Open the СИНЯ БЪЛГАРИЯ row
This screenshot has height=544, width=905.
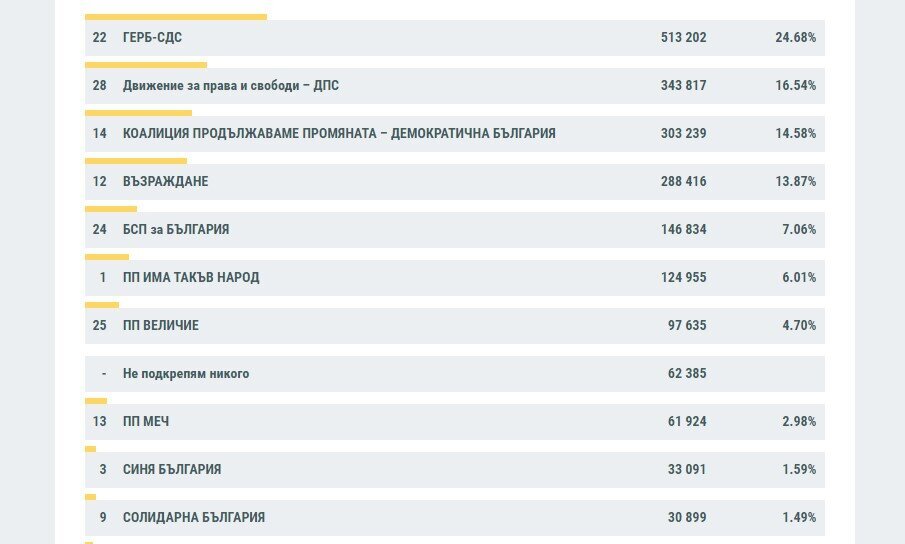coord(455,469)
